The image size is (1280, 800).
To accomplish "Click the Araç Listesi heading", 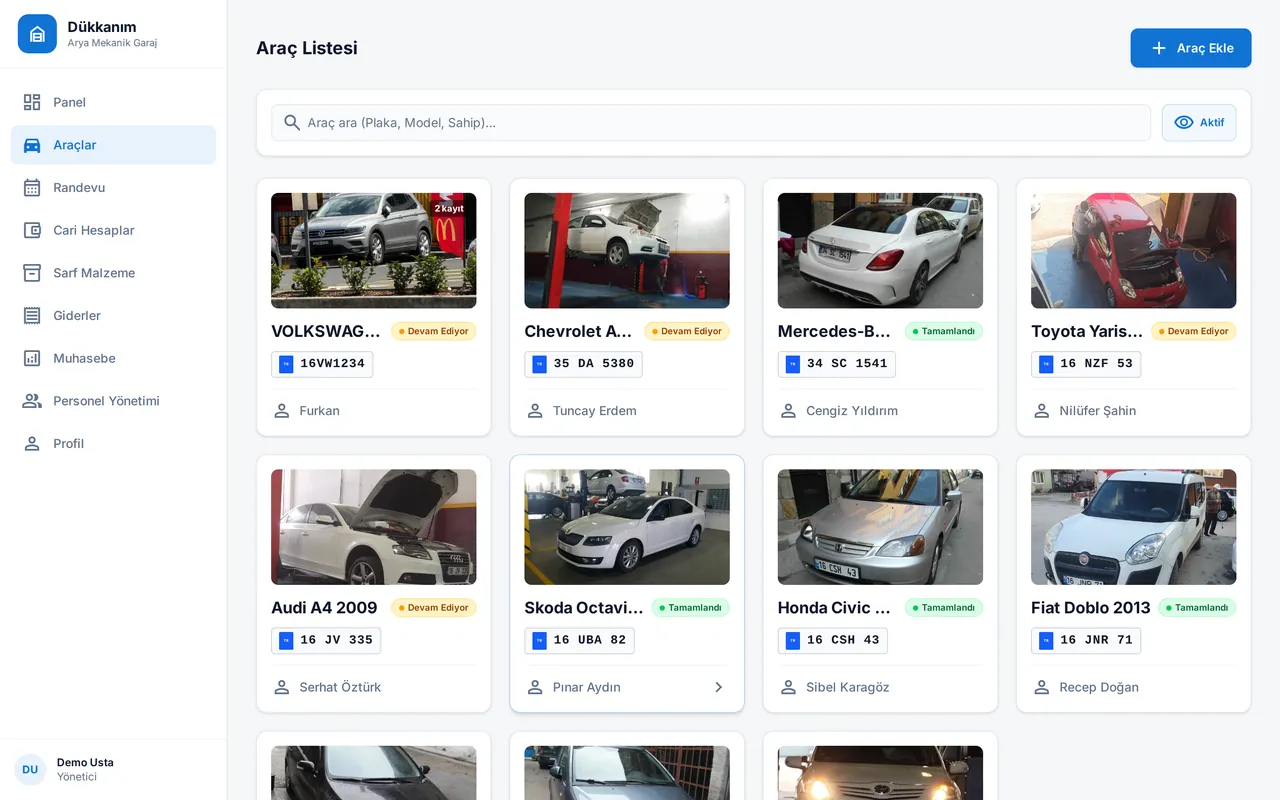I will click(307, 48).
